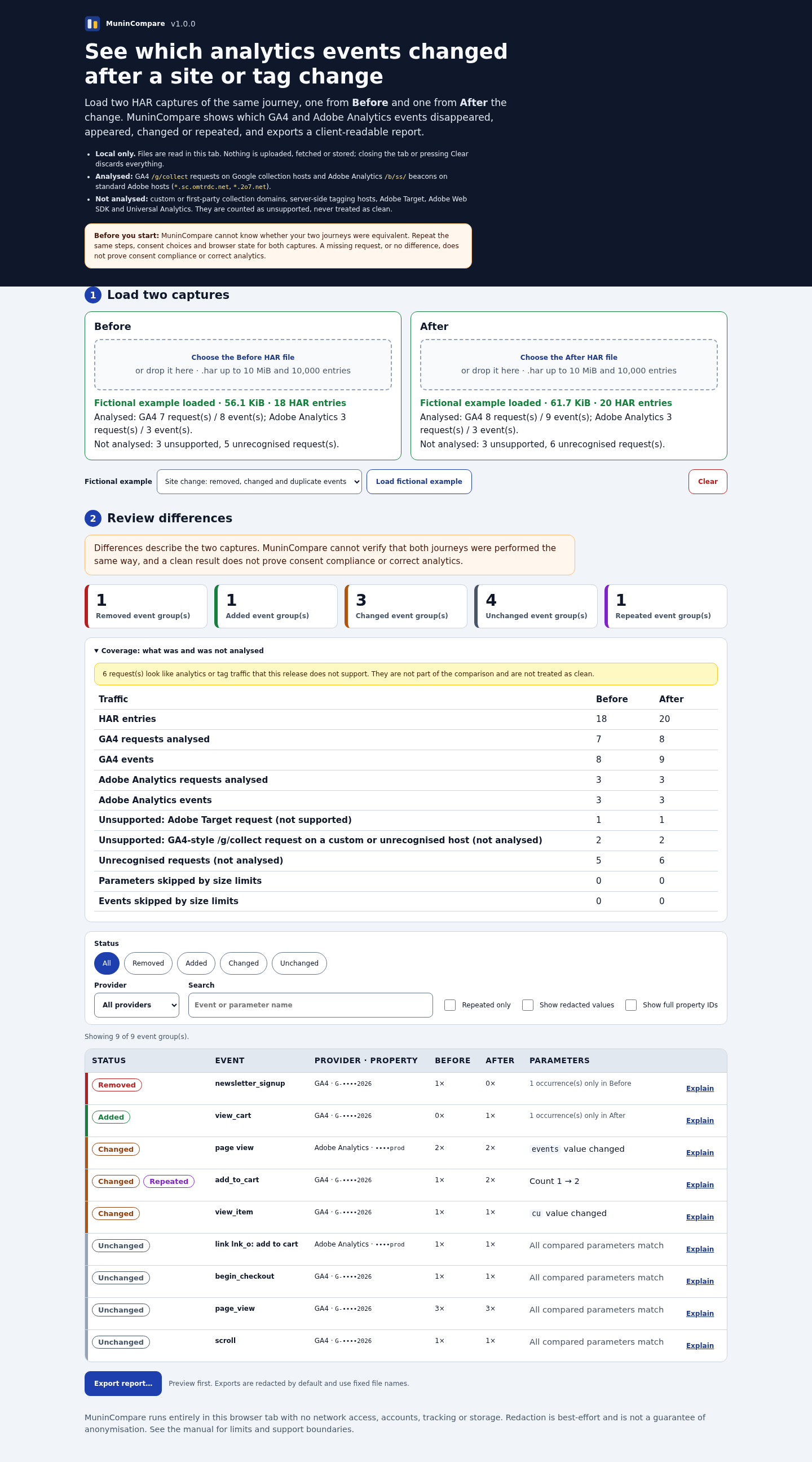Filter by Added status

(196, 964)
